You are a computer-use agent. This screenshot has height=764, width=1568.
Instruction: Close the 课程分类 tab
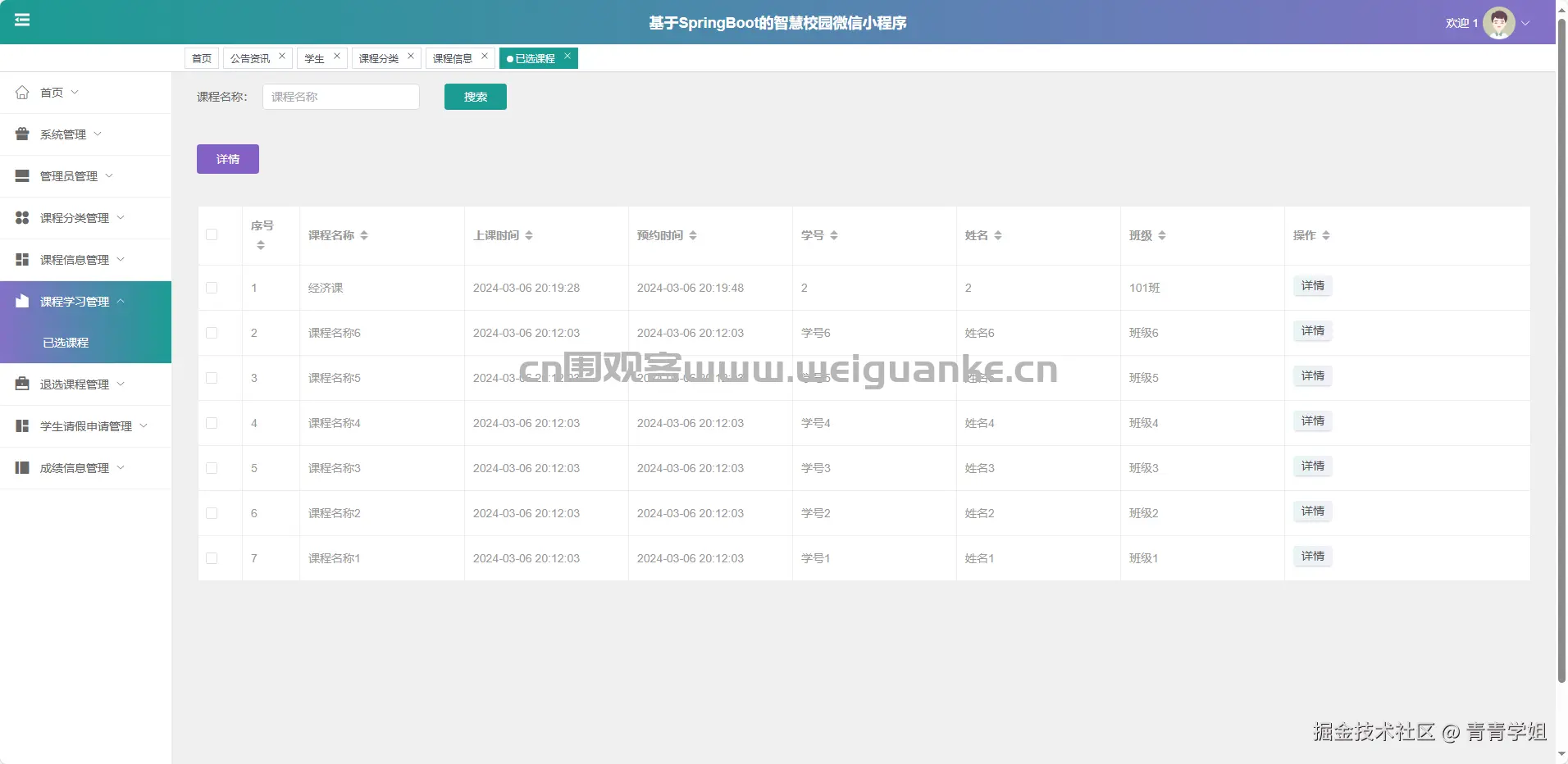(411, 57)
